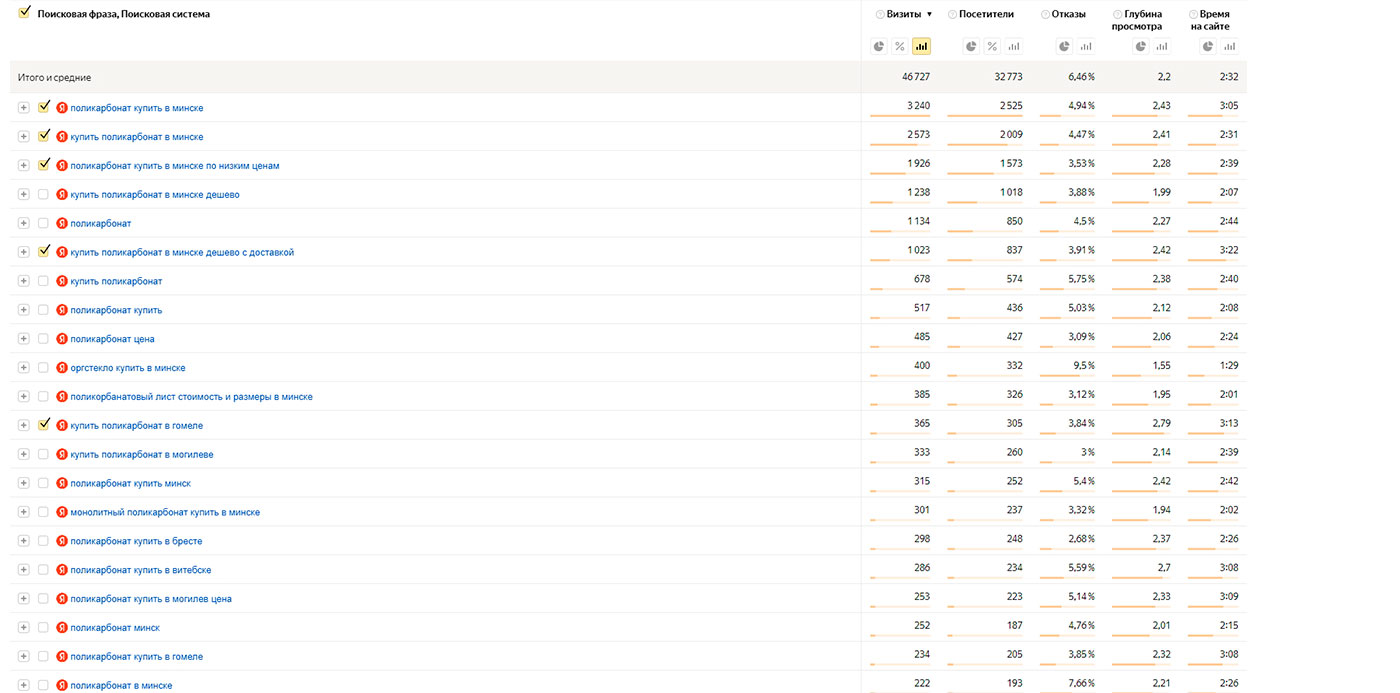Open 'купить поликарбонат в гомеле' link
This screenshot has height=693, width=1400.
pos(136,426)
